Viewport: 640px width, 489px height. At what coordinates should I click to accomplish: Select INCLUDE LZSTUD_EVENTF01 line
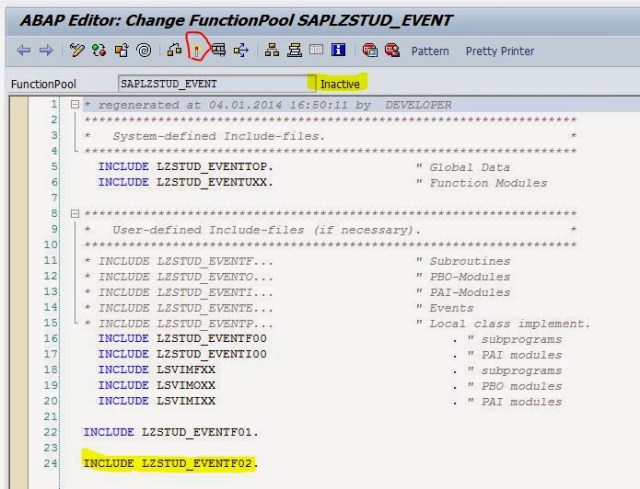click(171, 432)
